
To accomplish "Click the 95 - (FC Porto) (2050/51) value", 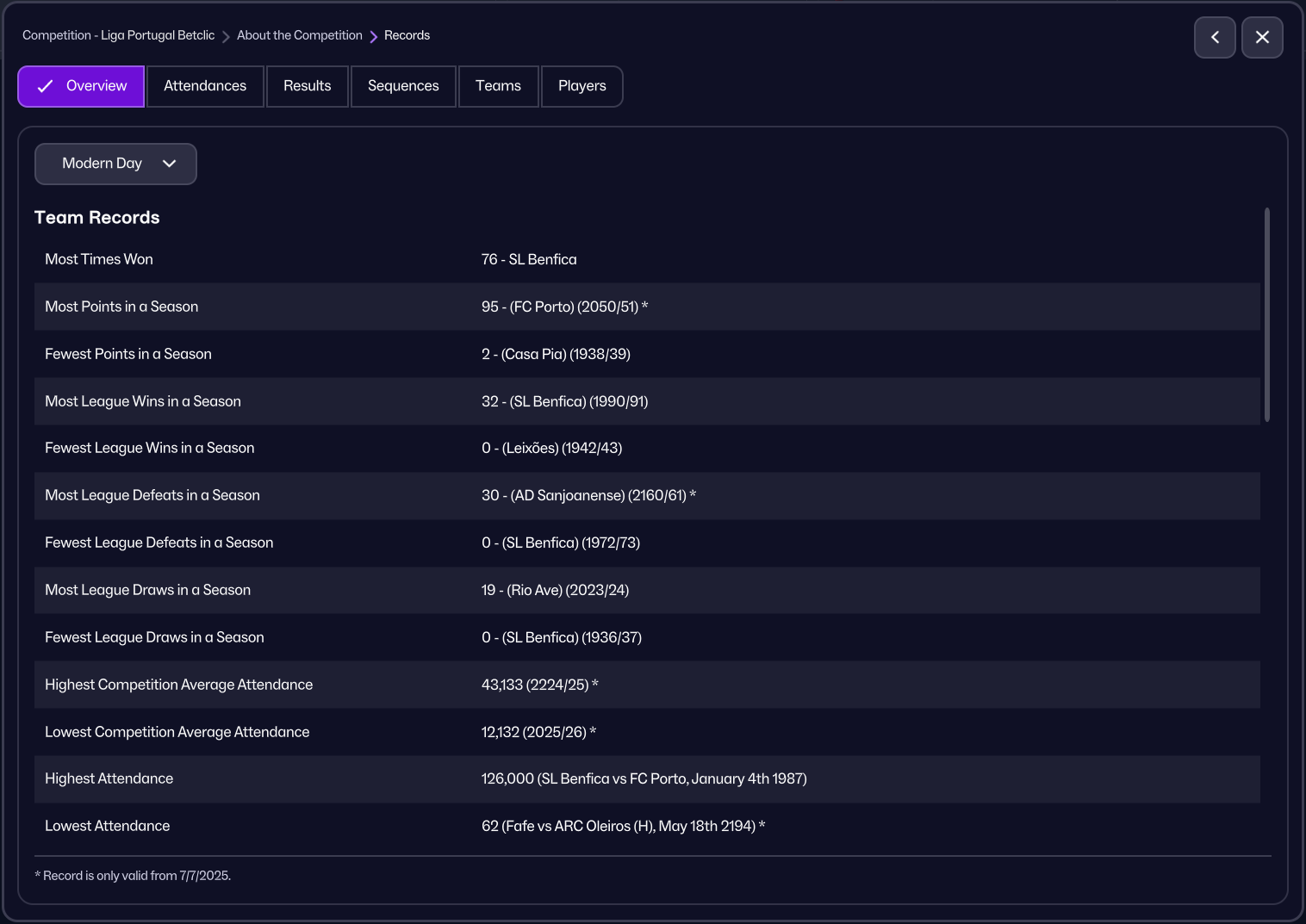I will point(564,307).
